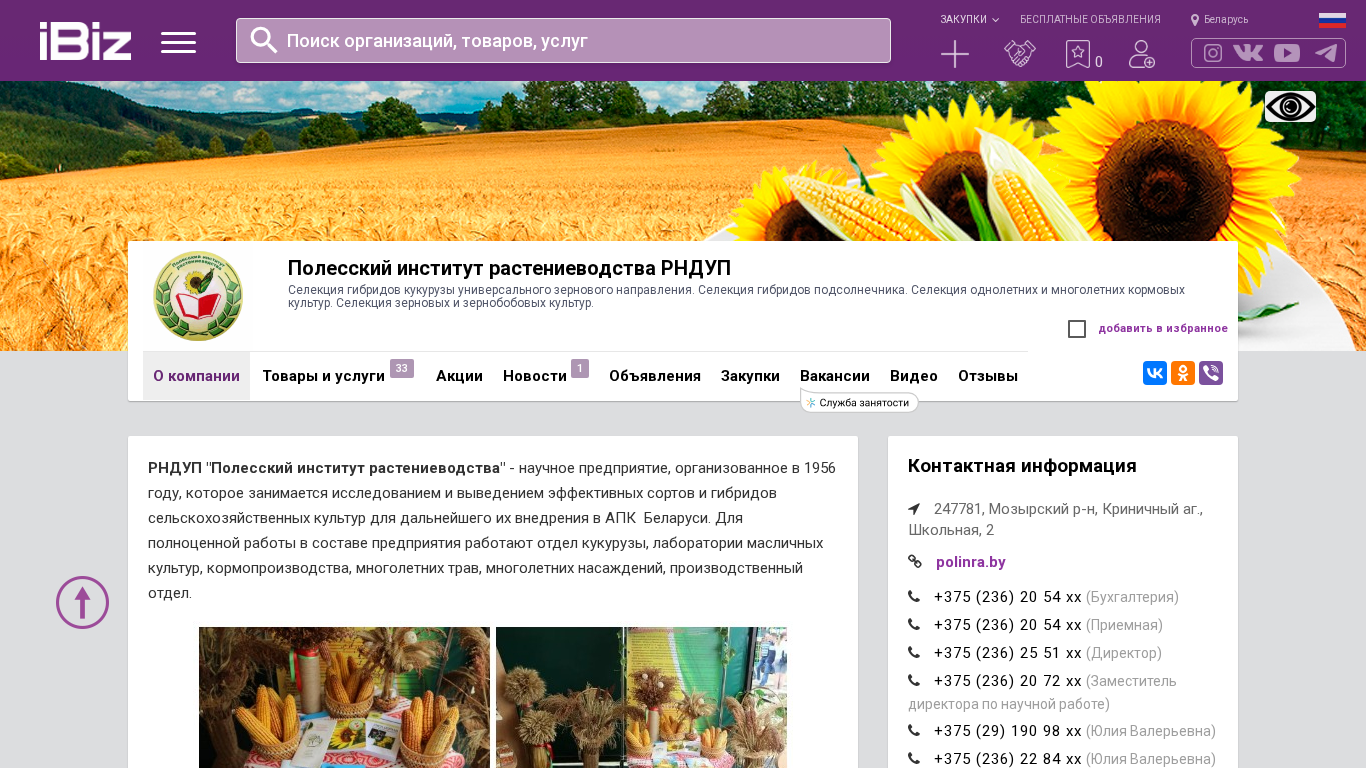1366x768 pixels.
Task: Click the address location arrow icon
Action: pyautogui.click(x=914, y=509)
